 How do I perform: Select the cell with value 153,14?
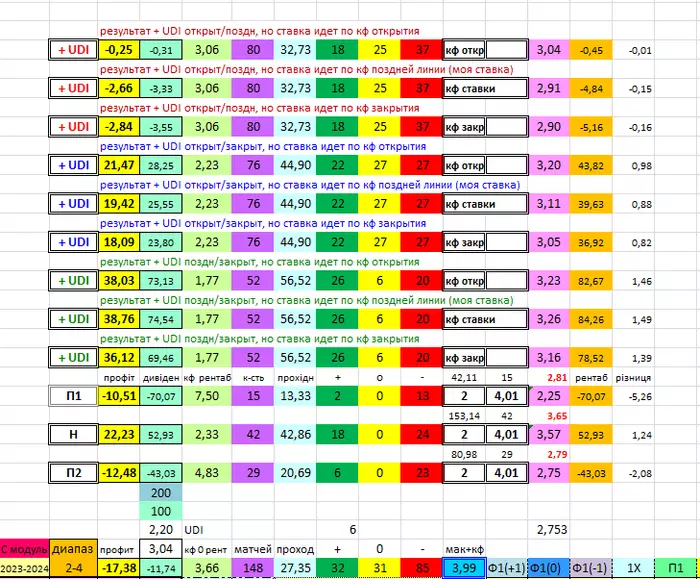(x=464, y=416)
